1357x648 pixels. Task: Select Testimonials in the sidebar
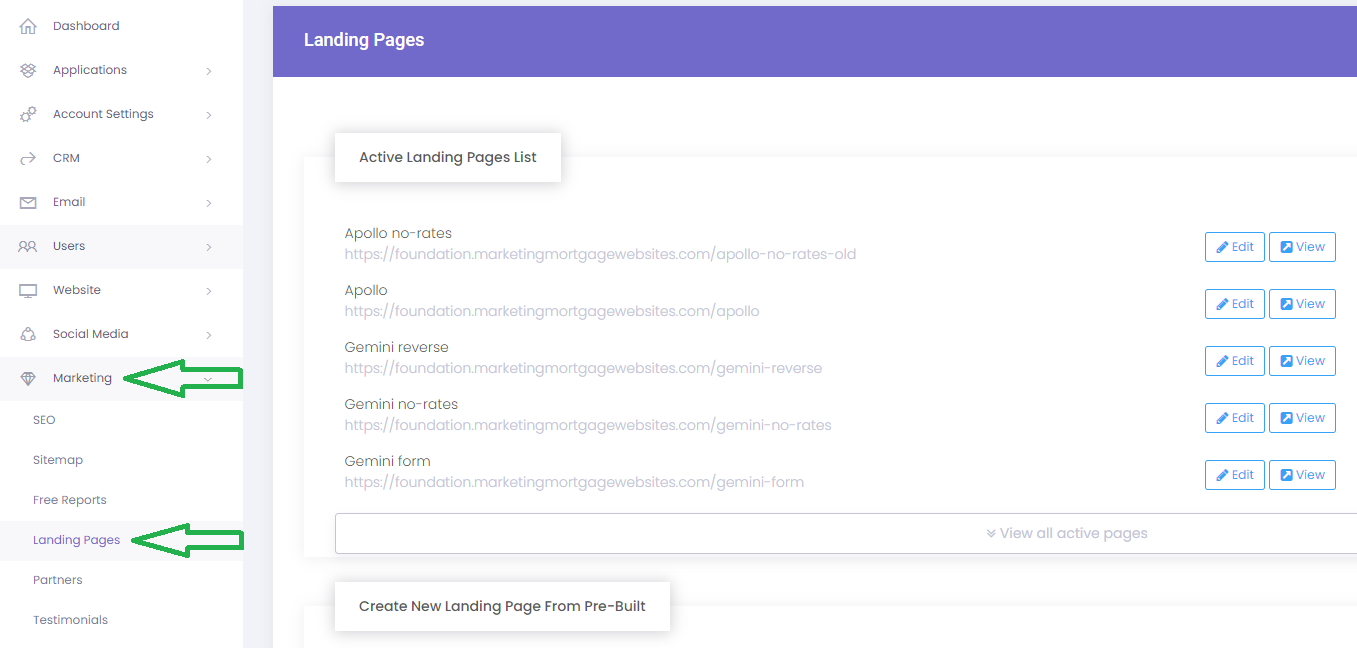[70, 620]
